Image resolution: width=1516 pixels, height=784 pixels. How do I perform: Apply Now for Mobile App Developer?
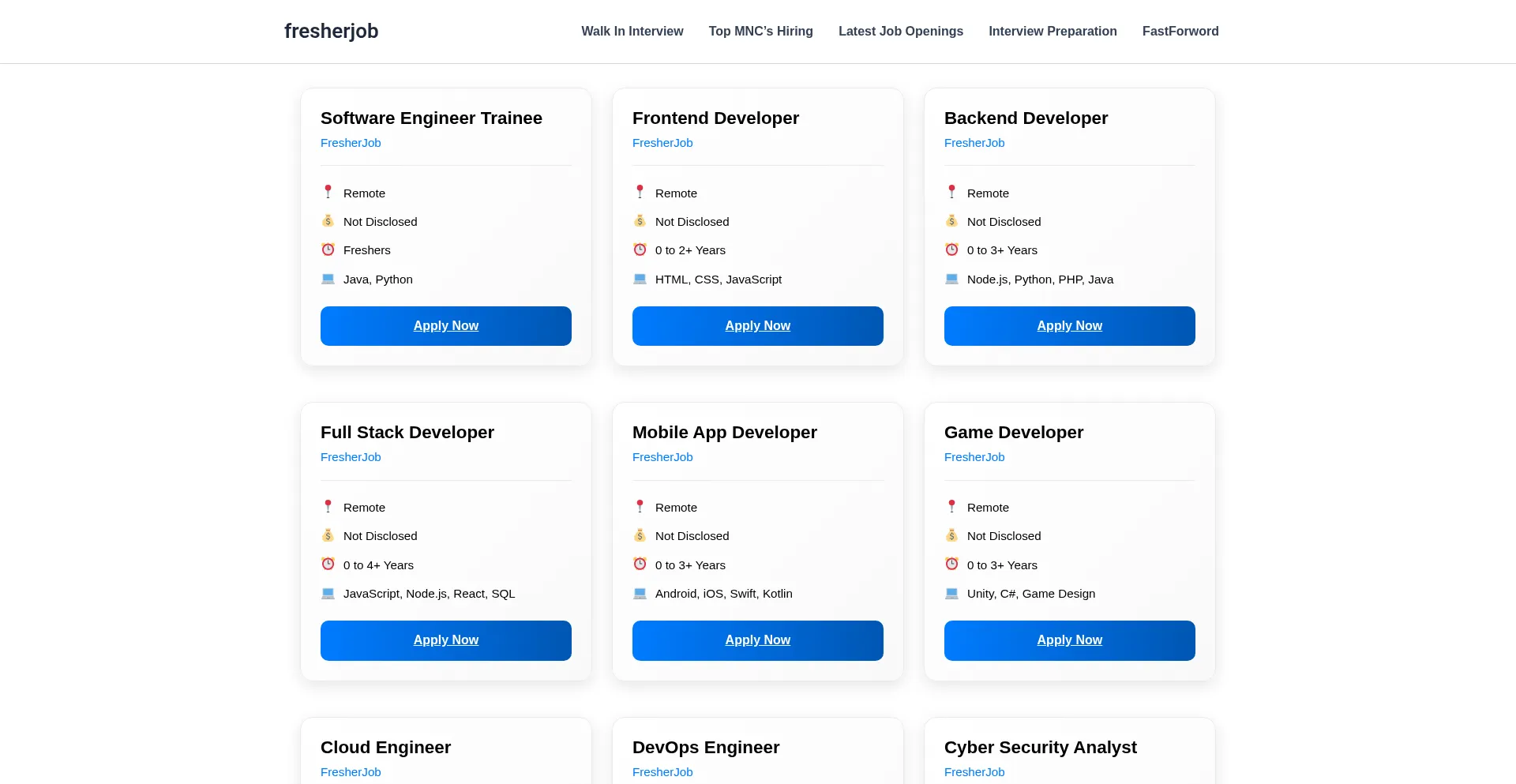tap(758, 640)
